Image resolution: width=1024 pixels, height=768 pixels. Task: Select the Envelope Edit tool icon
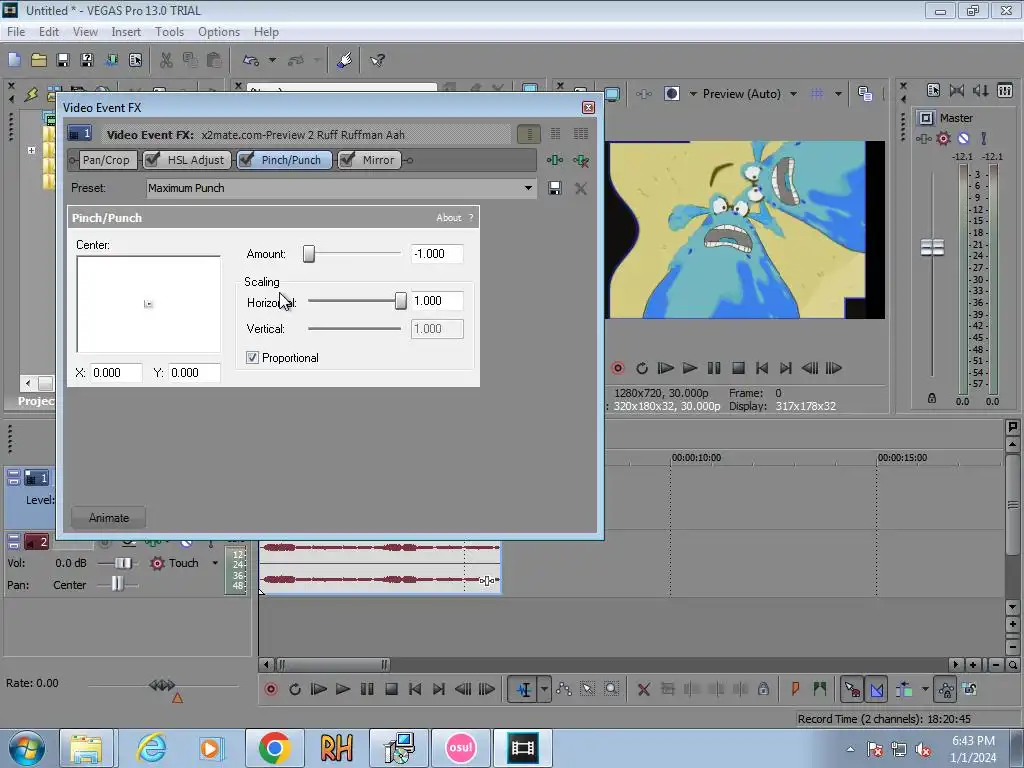click(564, 689)
